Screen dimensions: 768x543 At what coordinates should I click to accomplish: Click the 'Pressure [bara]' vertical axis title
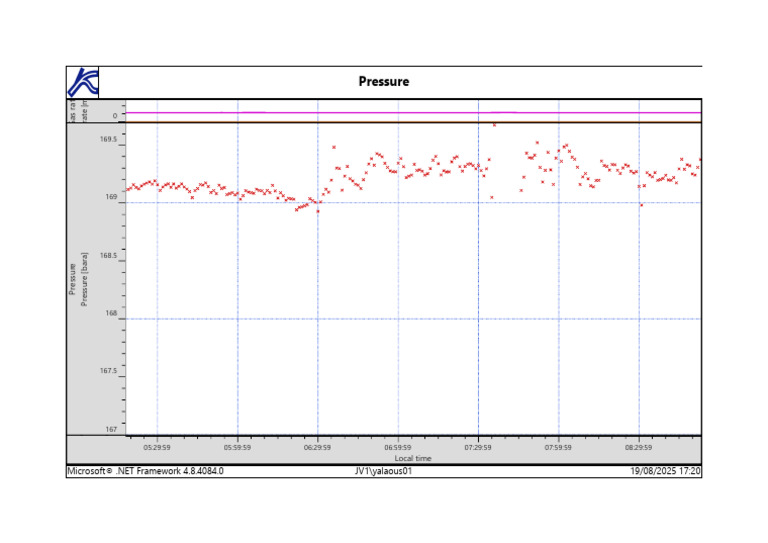[84, 280]
